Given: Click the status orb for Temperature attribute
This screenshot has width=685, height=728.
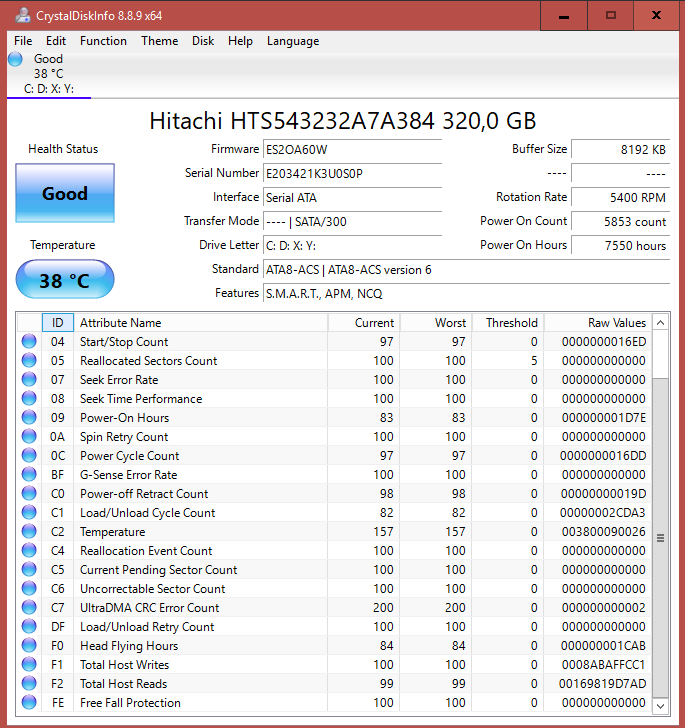Looking at the screenshot, I should click(x=29, y=532).
